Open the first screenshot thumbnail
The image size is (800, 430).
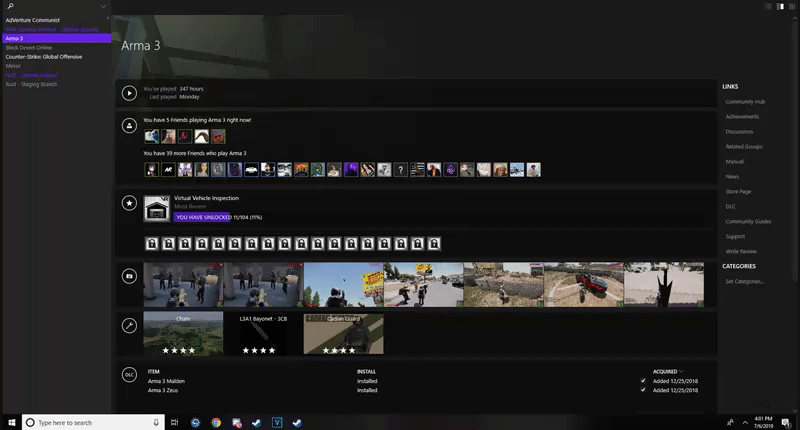pos(183,285)
